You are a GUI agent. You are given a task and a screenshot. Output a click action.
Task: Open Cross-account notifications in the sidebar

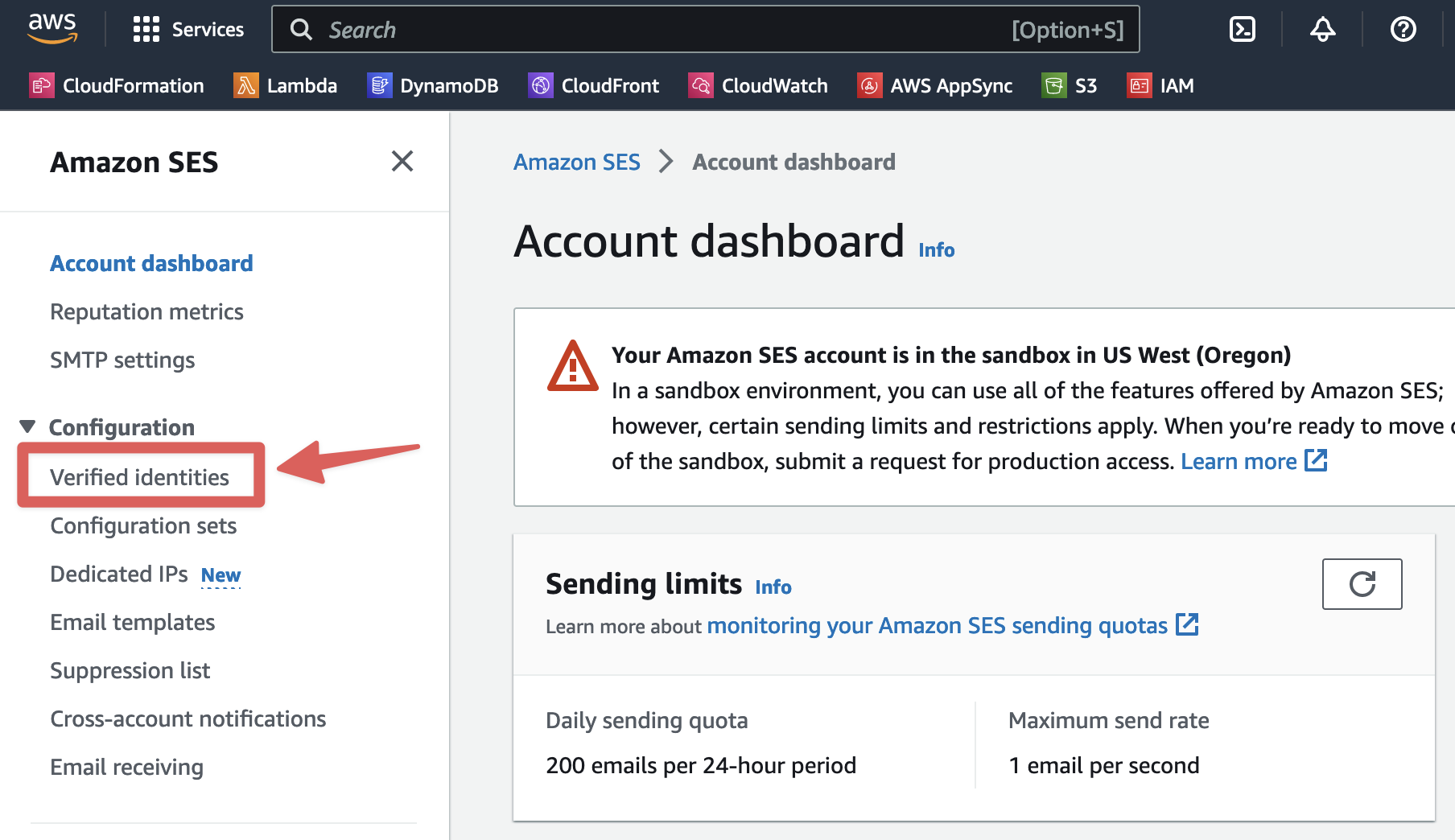pos(188,719)
